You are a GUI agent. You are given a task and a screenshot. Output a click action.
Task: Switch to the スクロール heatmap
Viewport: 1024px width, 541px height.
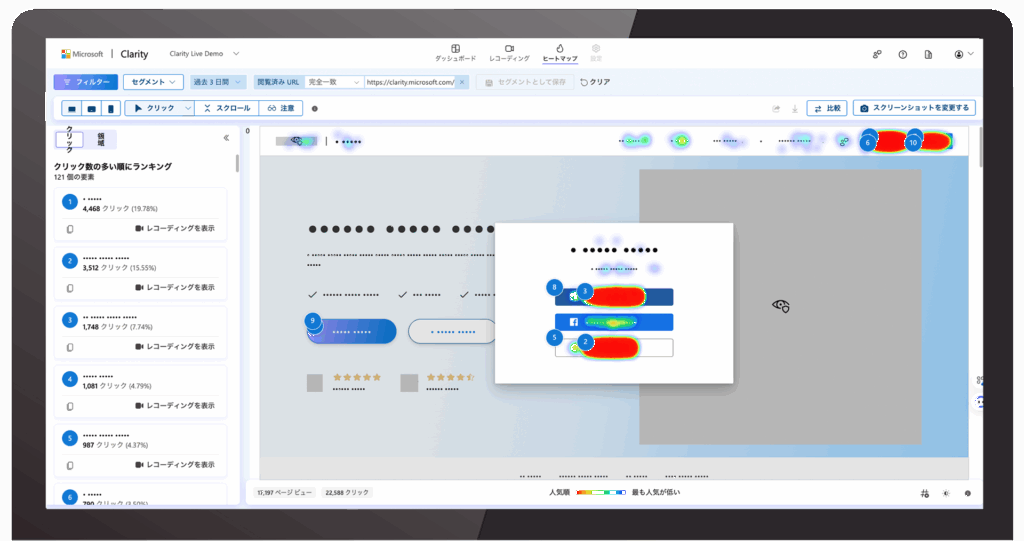click(x=227, y=108)
